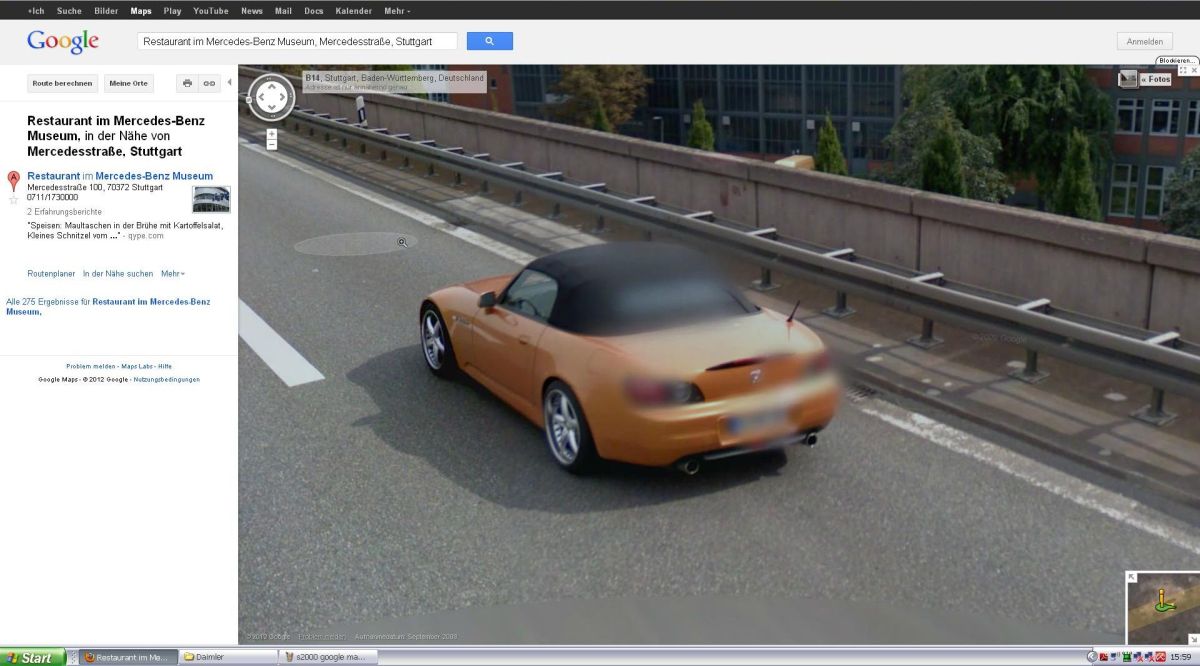Select Bilder in the top navigation bar

(106, 11)
